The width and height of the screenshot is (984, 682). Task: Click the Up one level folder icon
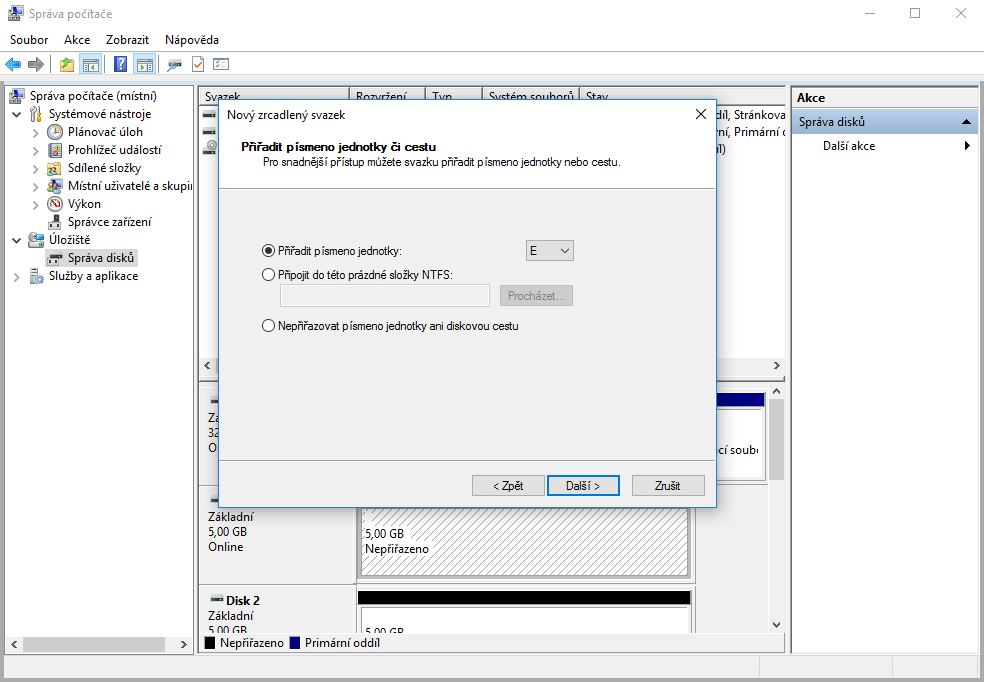tap(67, 65)
